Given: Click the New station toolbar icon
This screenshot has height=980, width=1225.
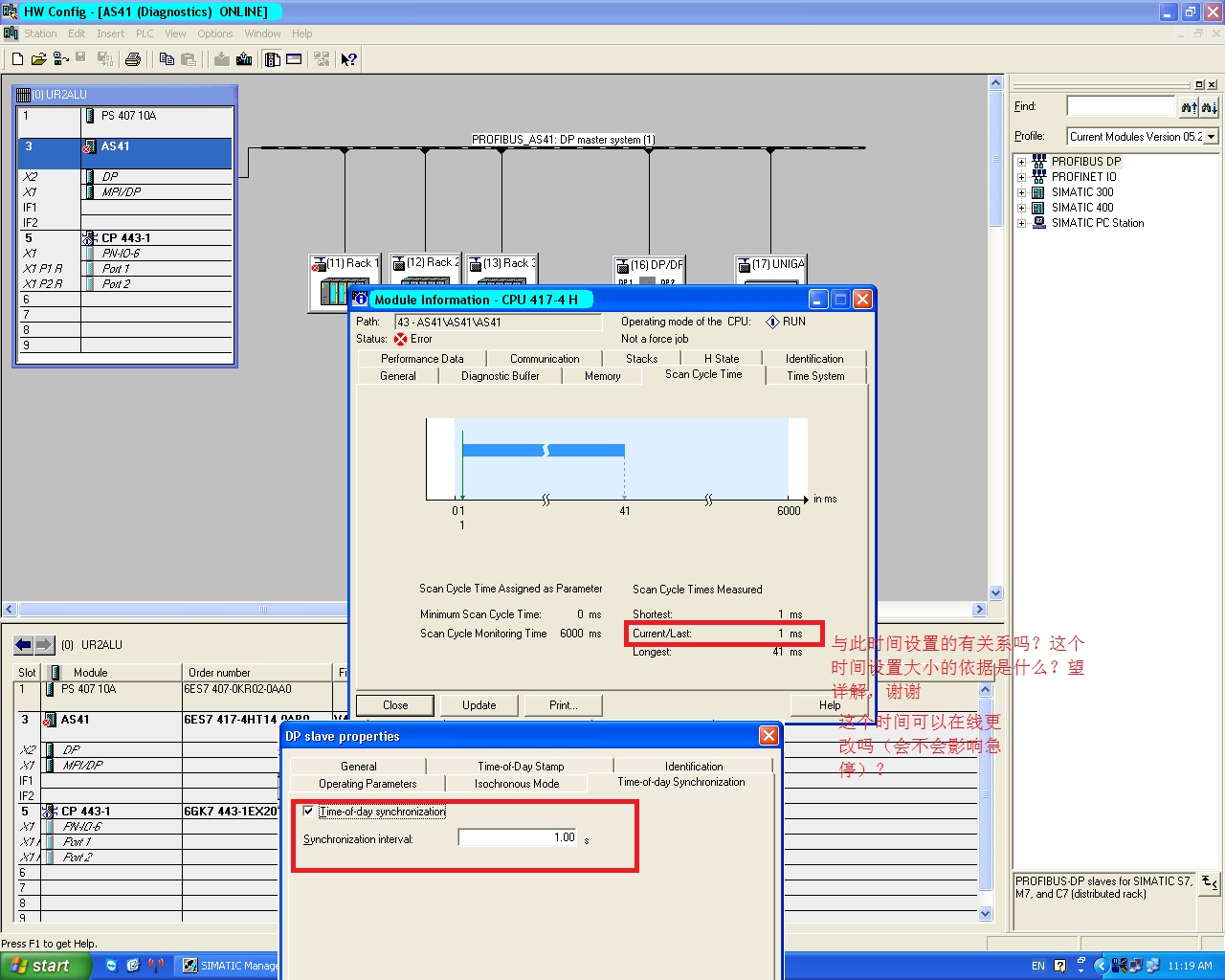Looking at the screenshot, I should click(x=17, y=59).
